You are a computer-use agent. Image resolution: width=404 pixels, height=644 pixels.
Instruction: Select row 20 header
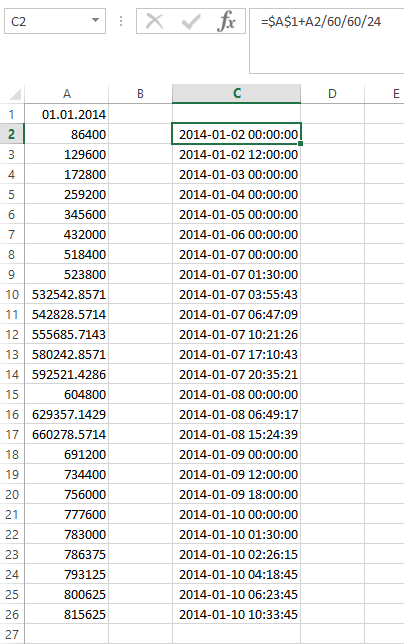click(12, 494)
